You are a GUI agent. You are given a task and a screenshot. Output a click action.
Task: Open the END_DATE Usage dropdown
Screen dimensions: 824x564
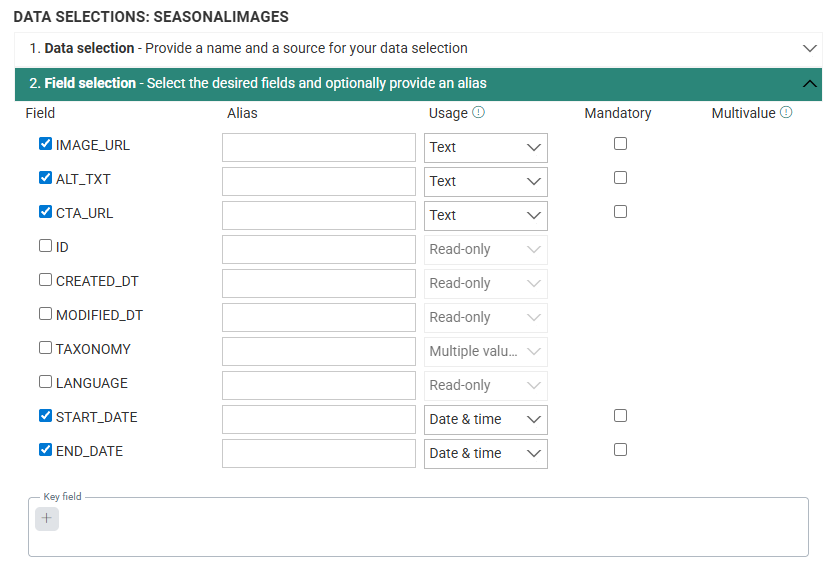pyautogui.click(x=486, y=454)
